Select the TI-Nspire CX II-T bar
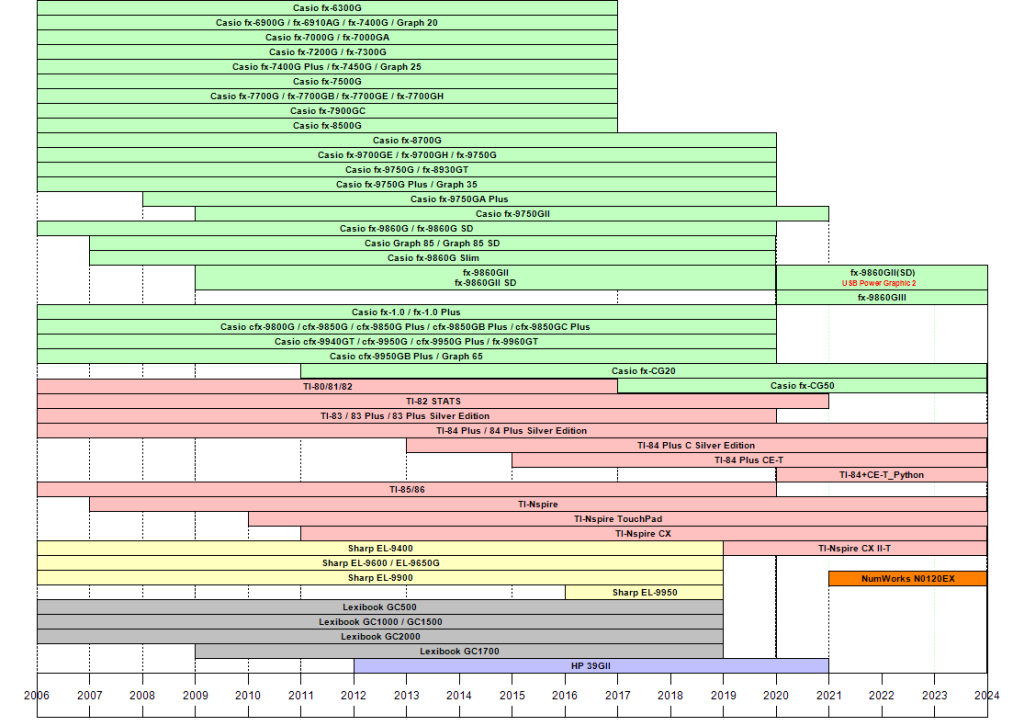The width and height of the screenshot is (1024, 726). pyautogui.click(x=855, y=548)
